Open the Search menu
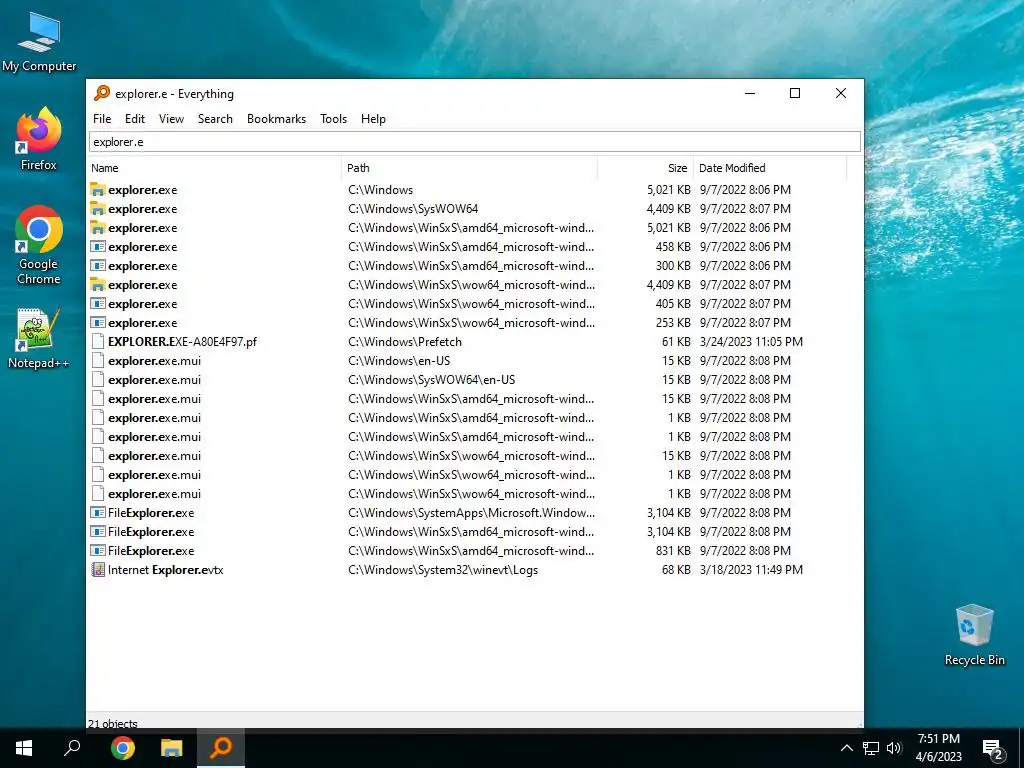 [215, 119]
